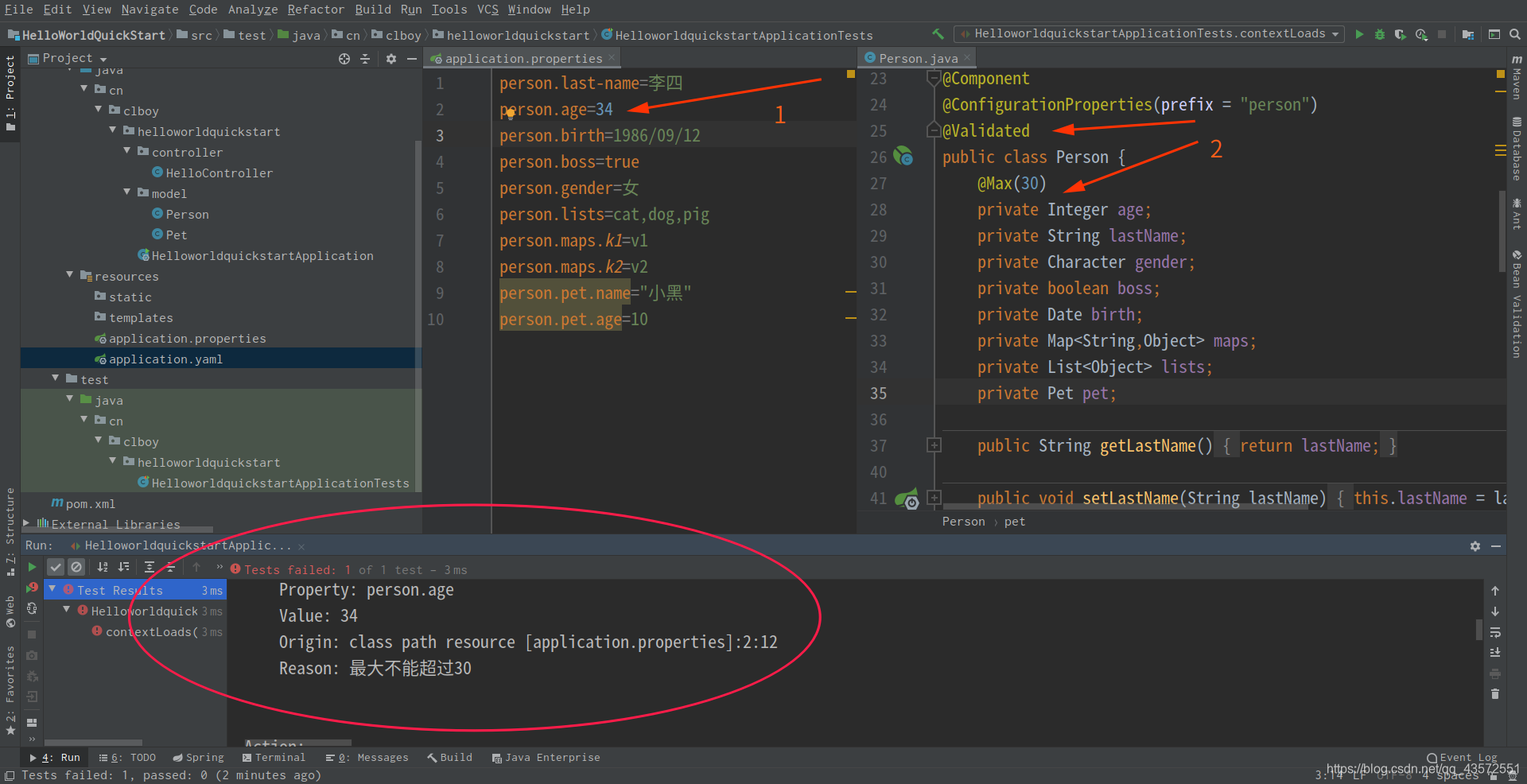Open run configuration dropdown HelloworldquickstartApplicationTests.contextLoads
This screenshot has height=784, width=1527.
pyautogui.click(x=1149, y=34)
